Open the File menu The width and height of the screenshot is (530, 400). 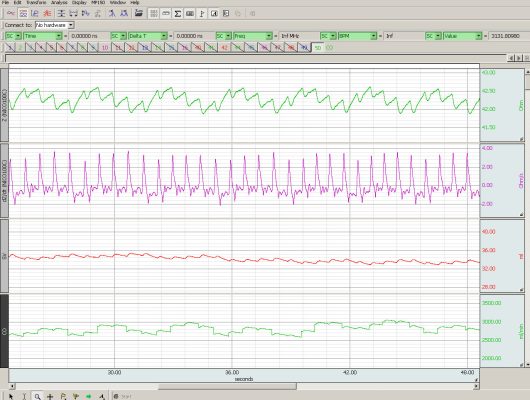point(6,2)
